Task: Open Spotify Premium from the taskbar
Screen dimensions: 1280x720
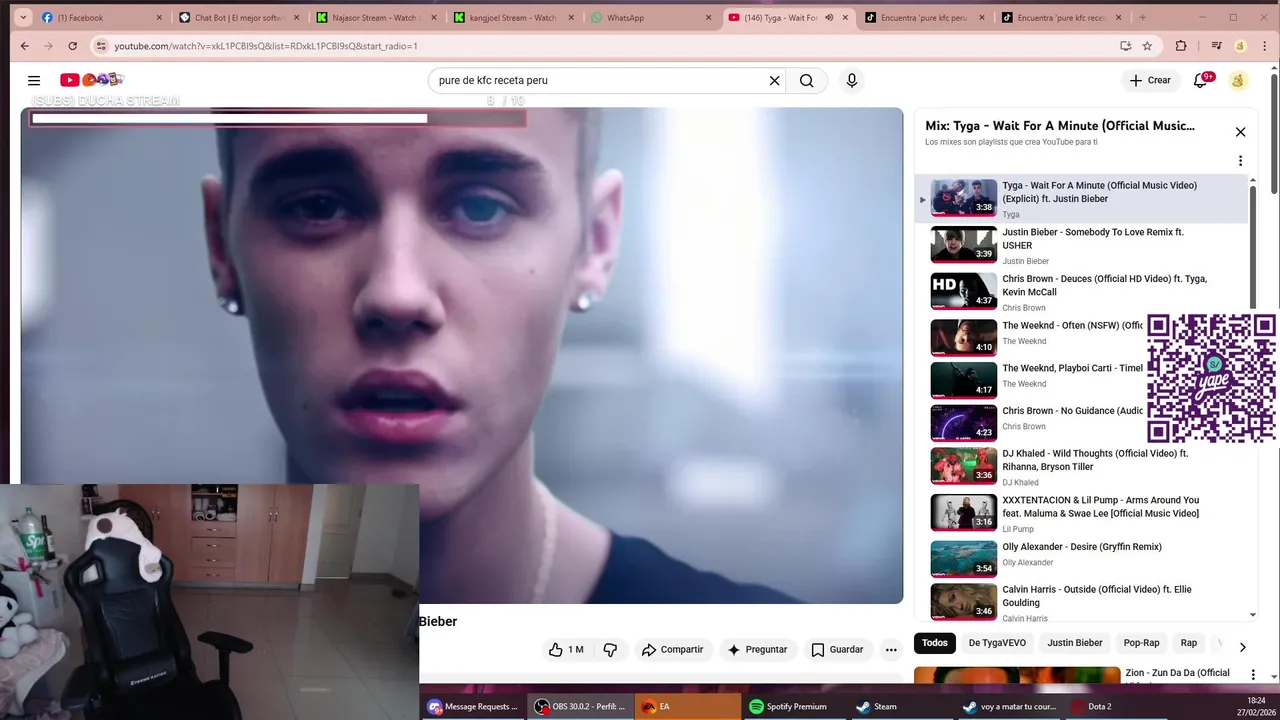Action: pos(795,706)
